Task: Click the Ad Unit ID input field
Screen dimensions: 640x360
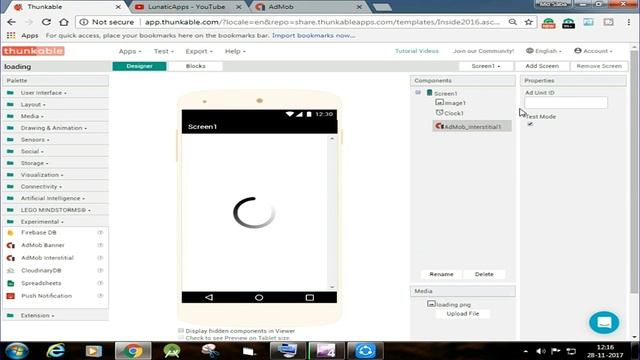Action: click(x=566, y=103)
